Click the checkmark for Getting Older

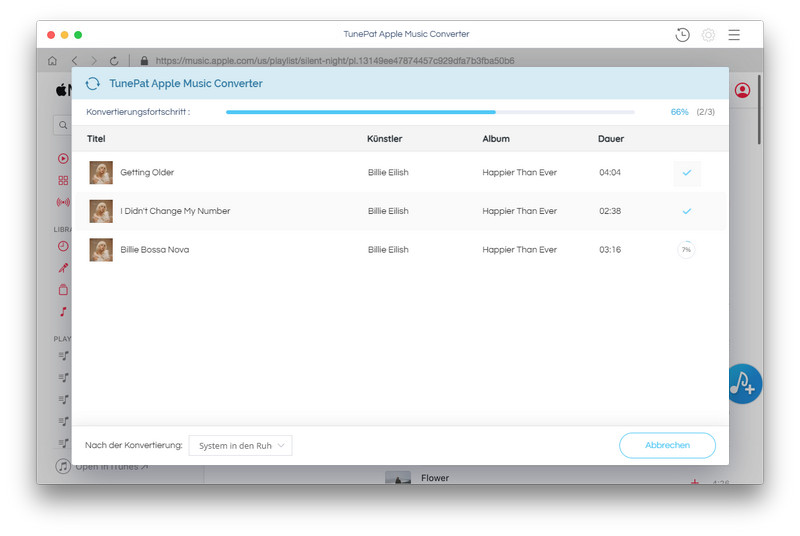687,173
